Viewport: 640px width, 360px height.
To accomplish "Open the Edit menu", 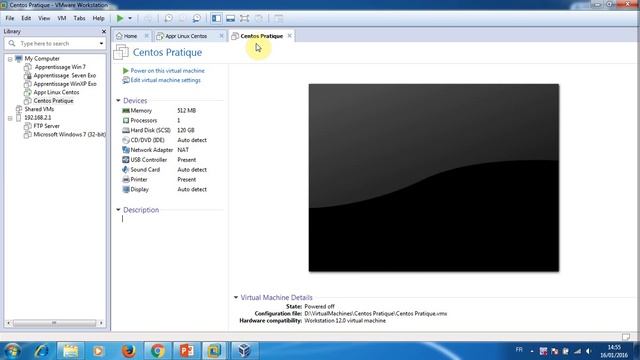I will coord(26,18).
